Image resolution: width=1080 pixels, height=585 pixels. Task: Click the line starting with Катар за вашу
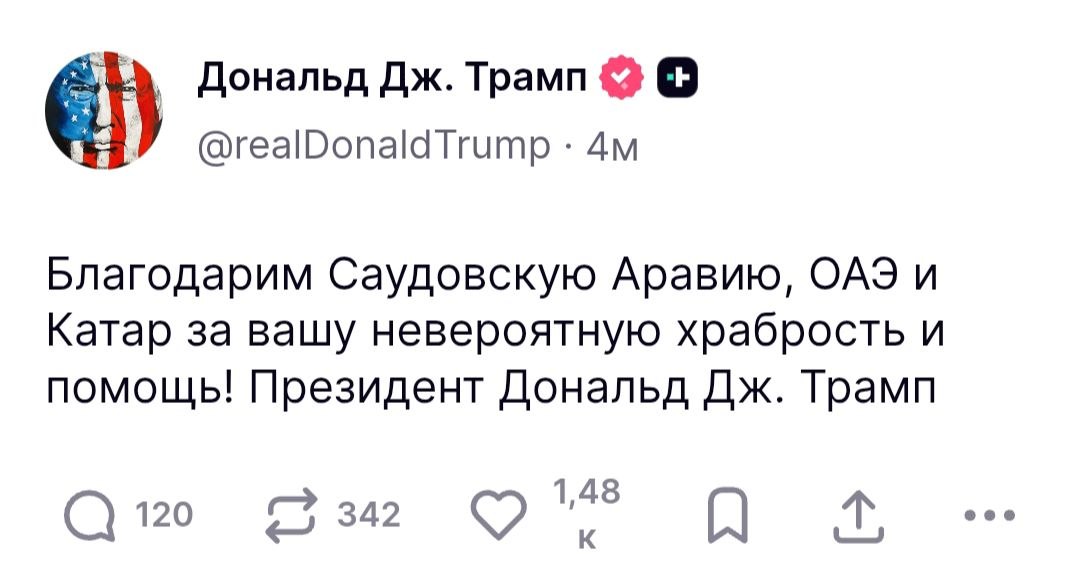493,329
